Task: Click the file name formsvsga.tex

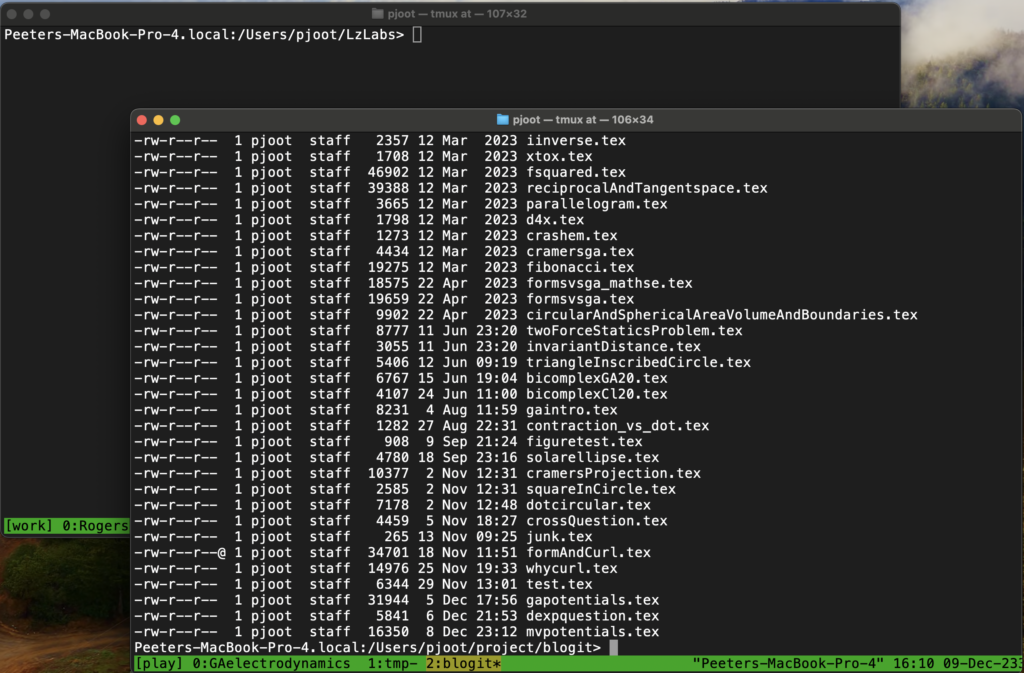Action: [580, 299]
